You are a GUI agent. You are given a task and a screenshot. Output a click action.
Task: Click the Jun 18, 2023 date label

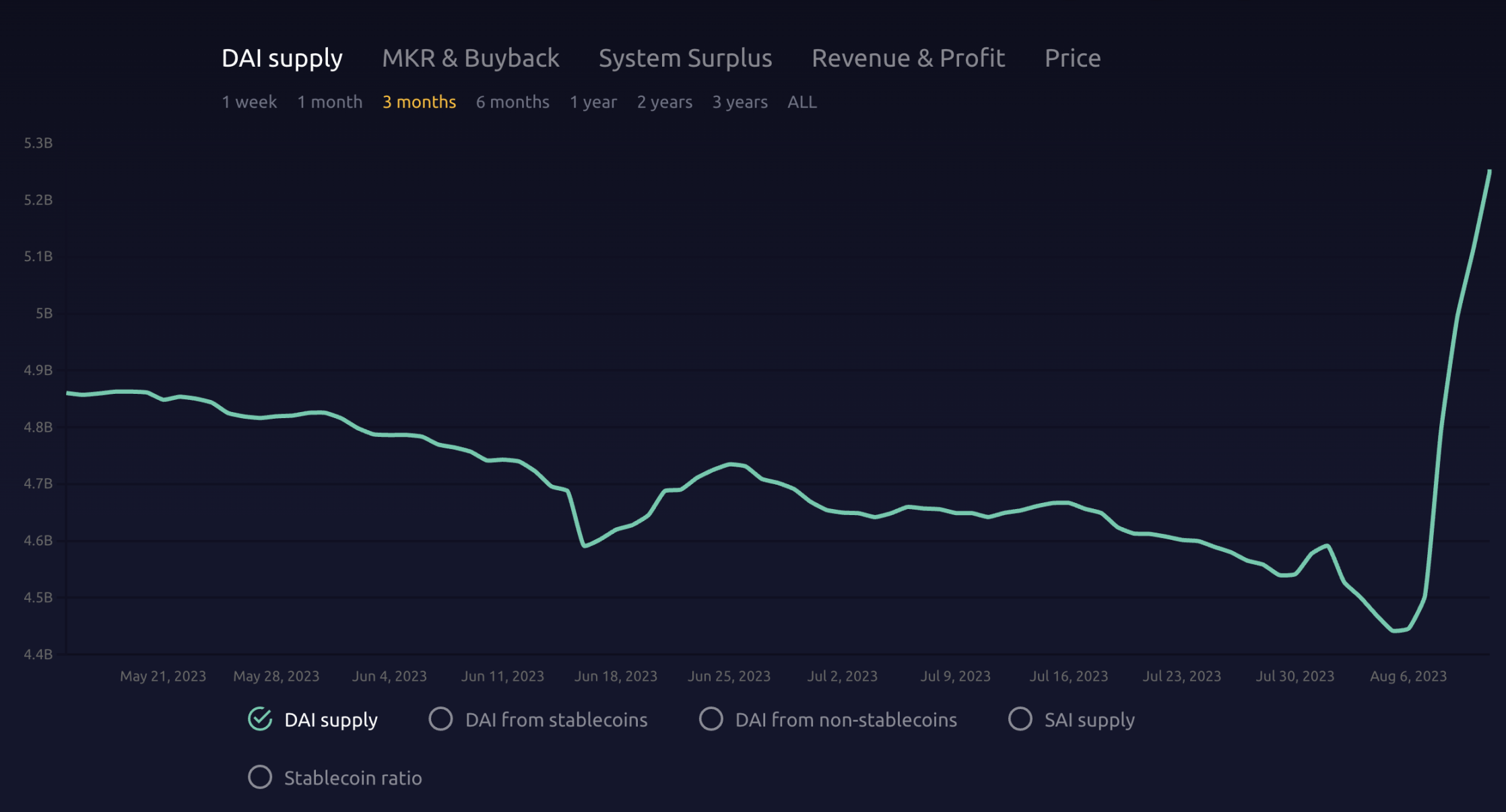click(616, 676)
